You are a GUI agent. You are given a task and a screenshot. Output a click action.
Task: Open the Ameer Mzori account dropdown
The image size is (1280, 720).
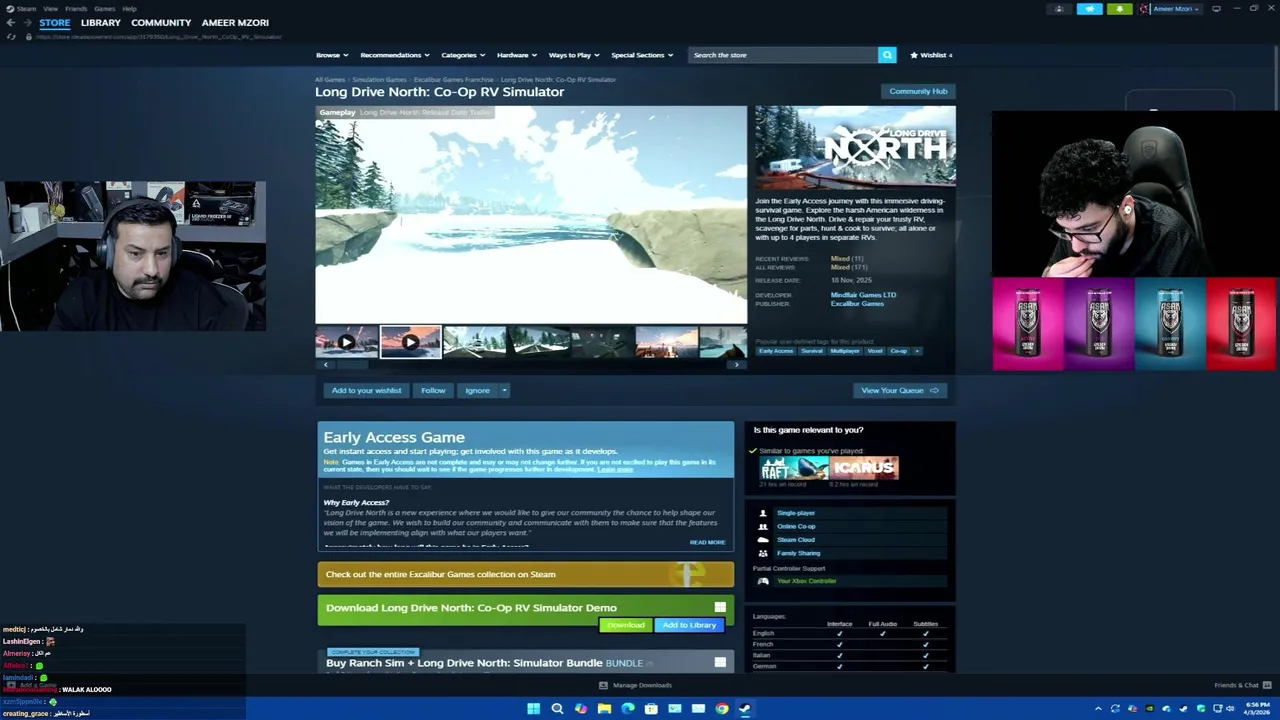coord(1173,9)
